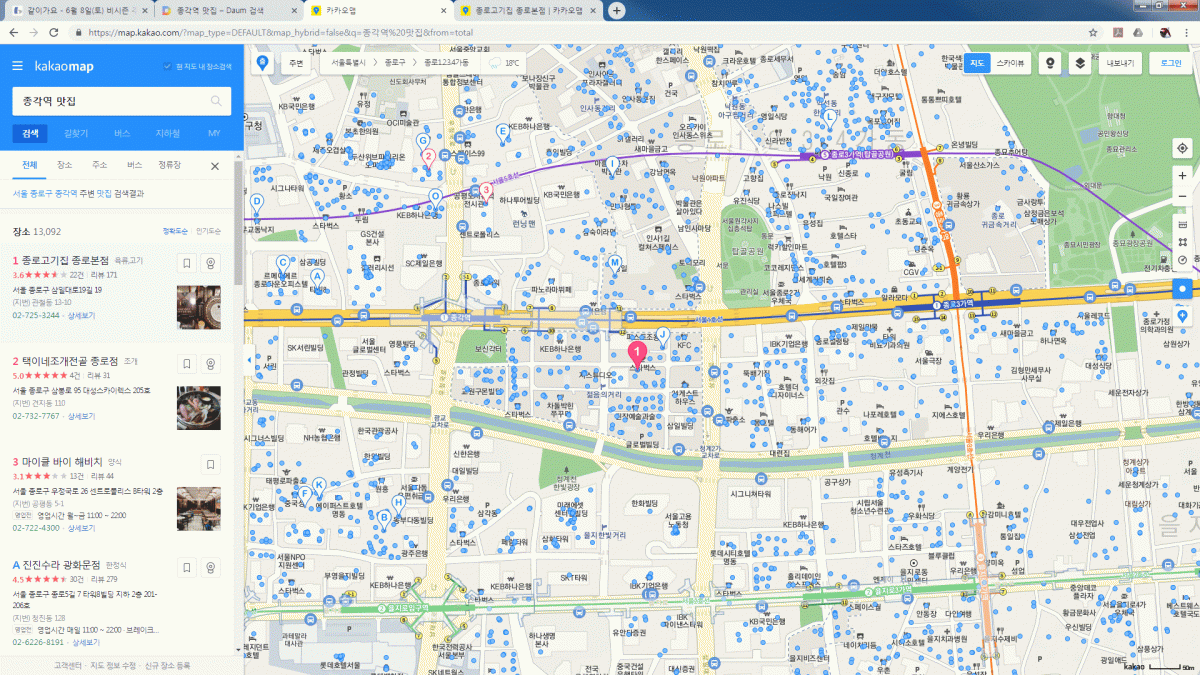Click the weather 18°C indicator
This screenshot has height=675, width=1200.
point(505,63)
